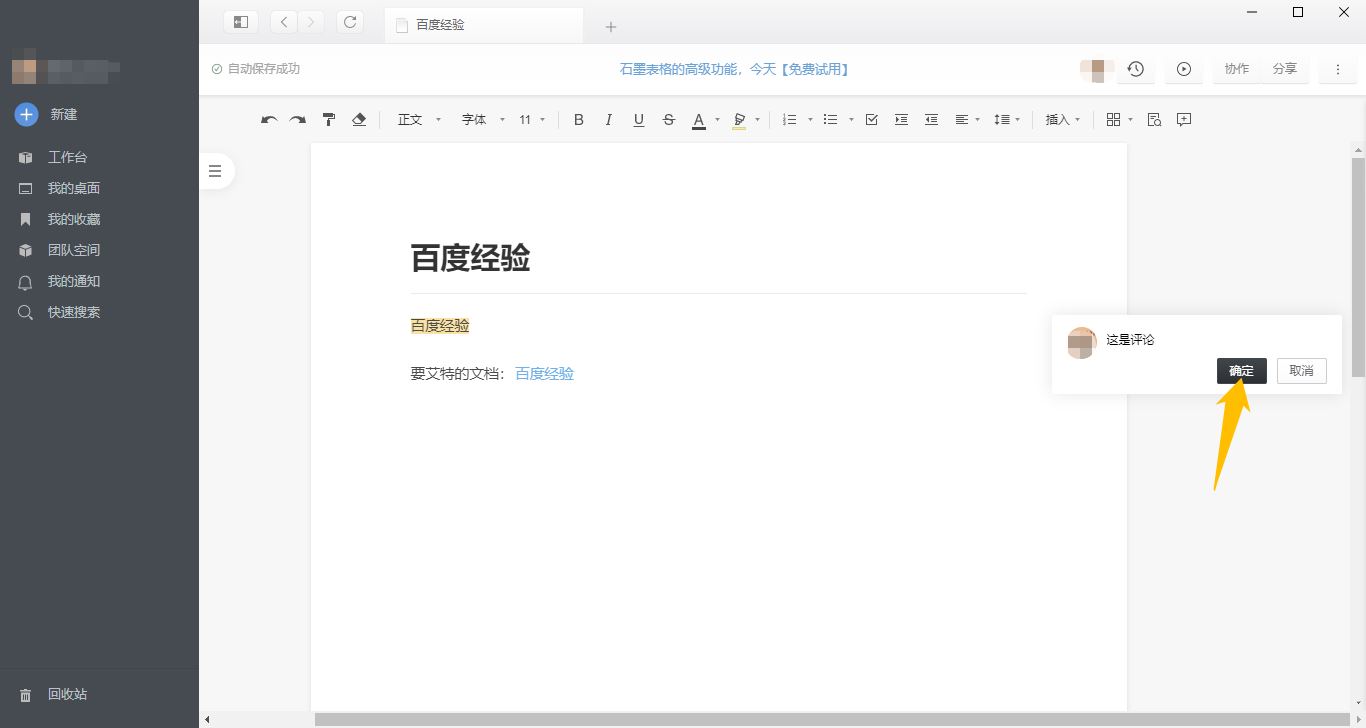
Task: Click the redo arrow icon
Action: [298, 120]
